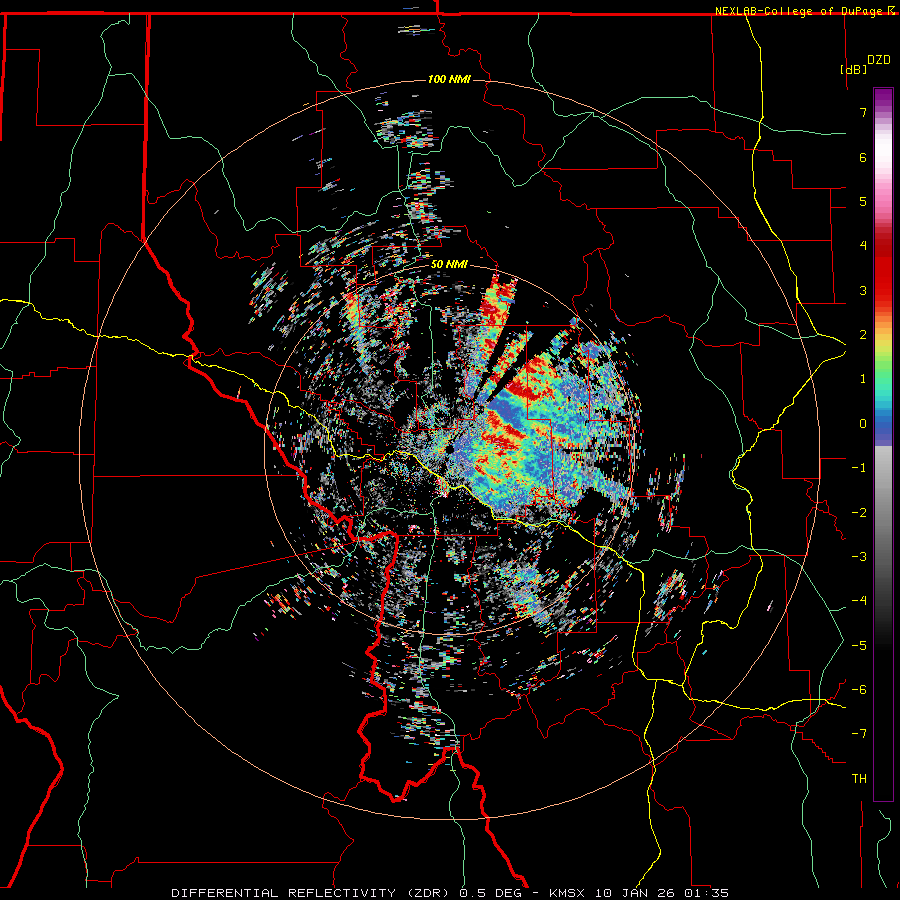Click the positive 7 value on scale
This screenshot has width=900, height=900.
pyautogui.click(x=863, y=112)
